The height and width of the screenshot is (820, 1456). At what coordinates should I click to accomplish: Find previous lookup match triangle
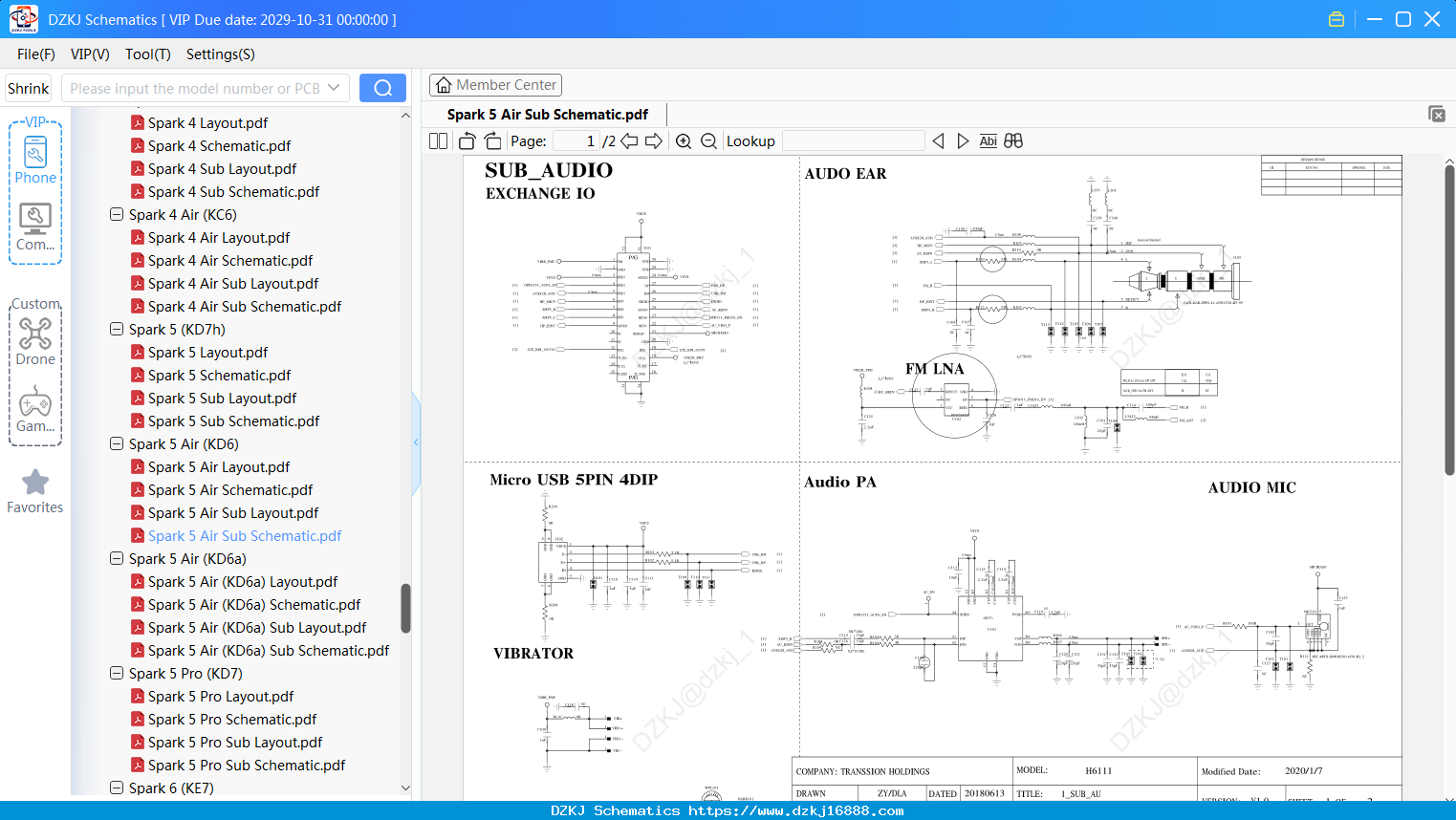pyautogui.click(x=938, y=140)
